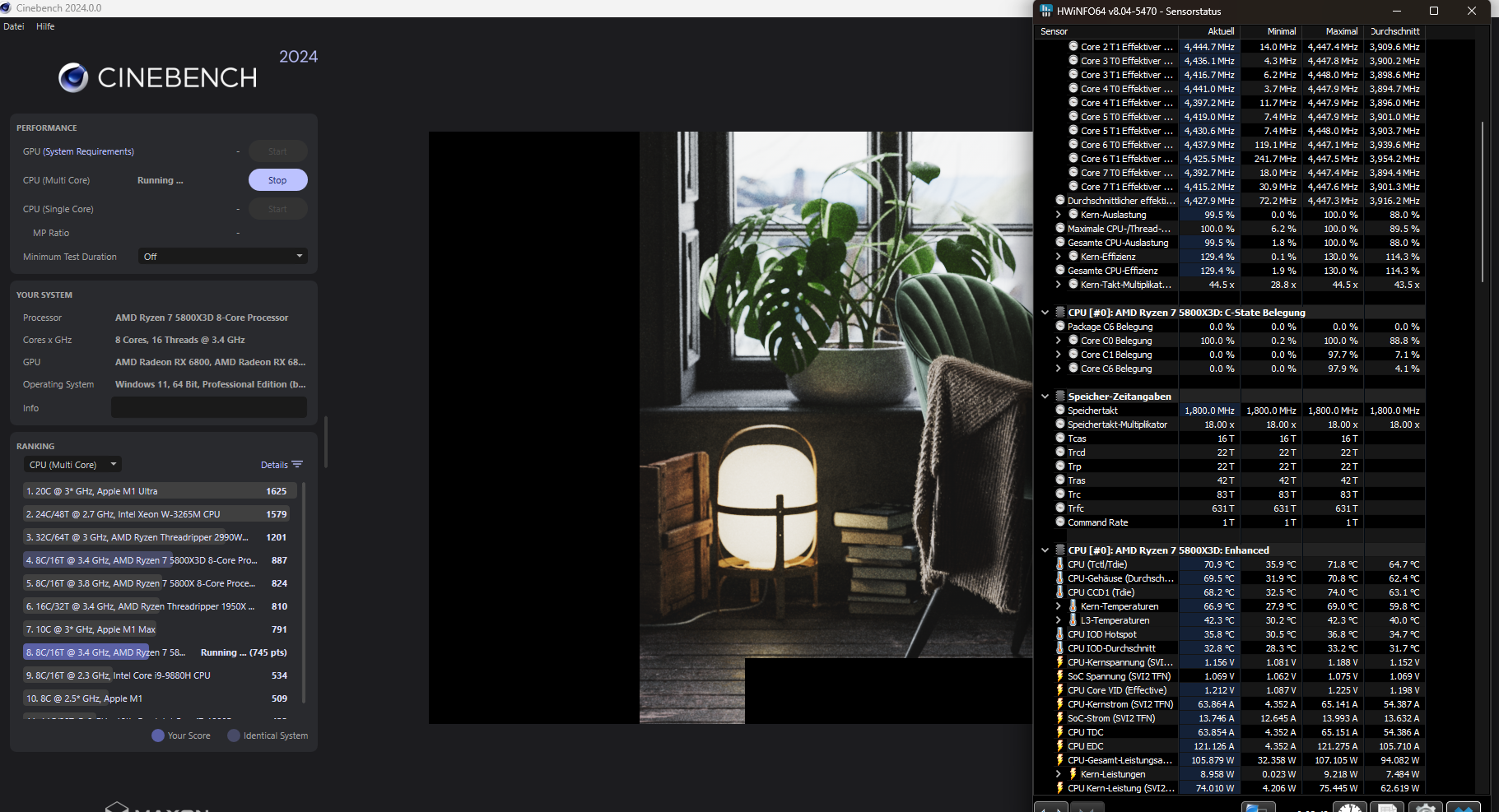1499x812 pixels.
Task: Click the clock icon beside Gesamte CPU-Effizienz
Action: pyautogui.click(x=1060, y=271)
